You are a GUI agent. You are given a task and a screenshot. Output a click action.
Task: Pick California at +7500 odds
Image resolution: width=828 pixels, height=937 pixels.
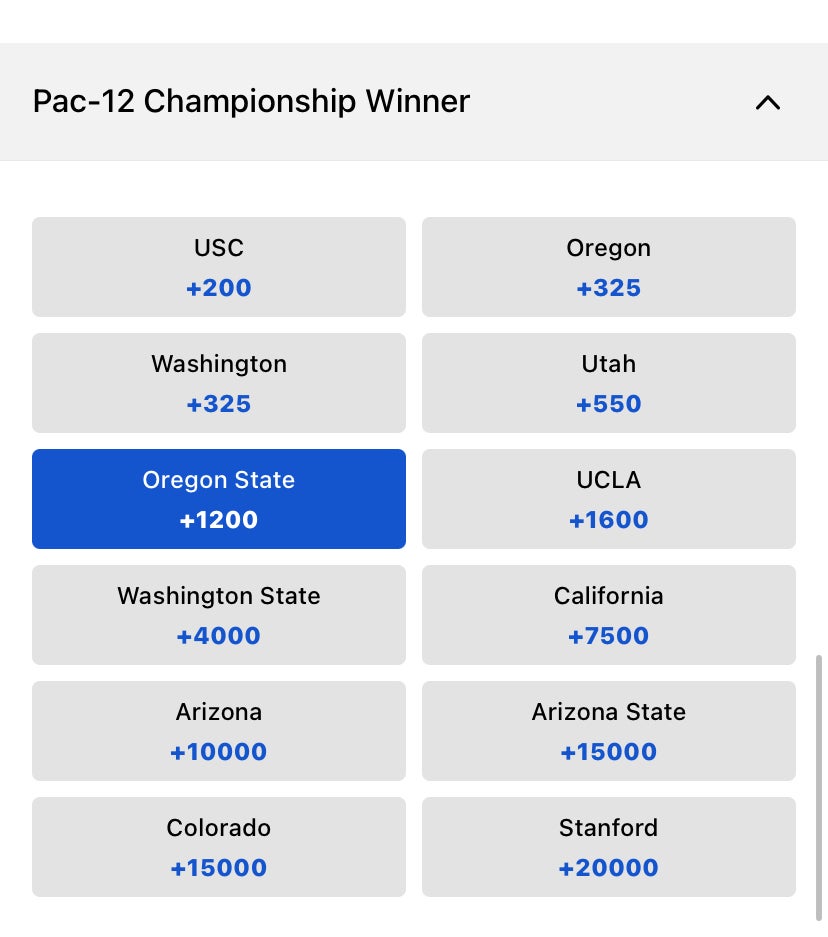coord(608,615)
